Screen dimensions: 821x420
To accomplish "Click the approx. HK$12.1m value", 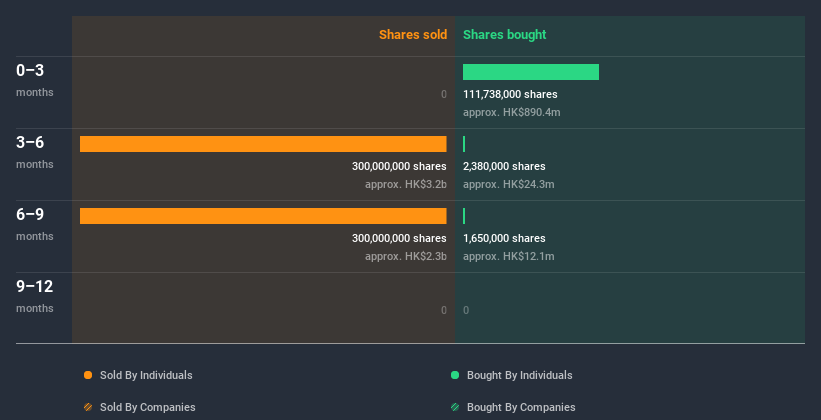I will (x=508, y=256).
